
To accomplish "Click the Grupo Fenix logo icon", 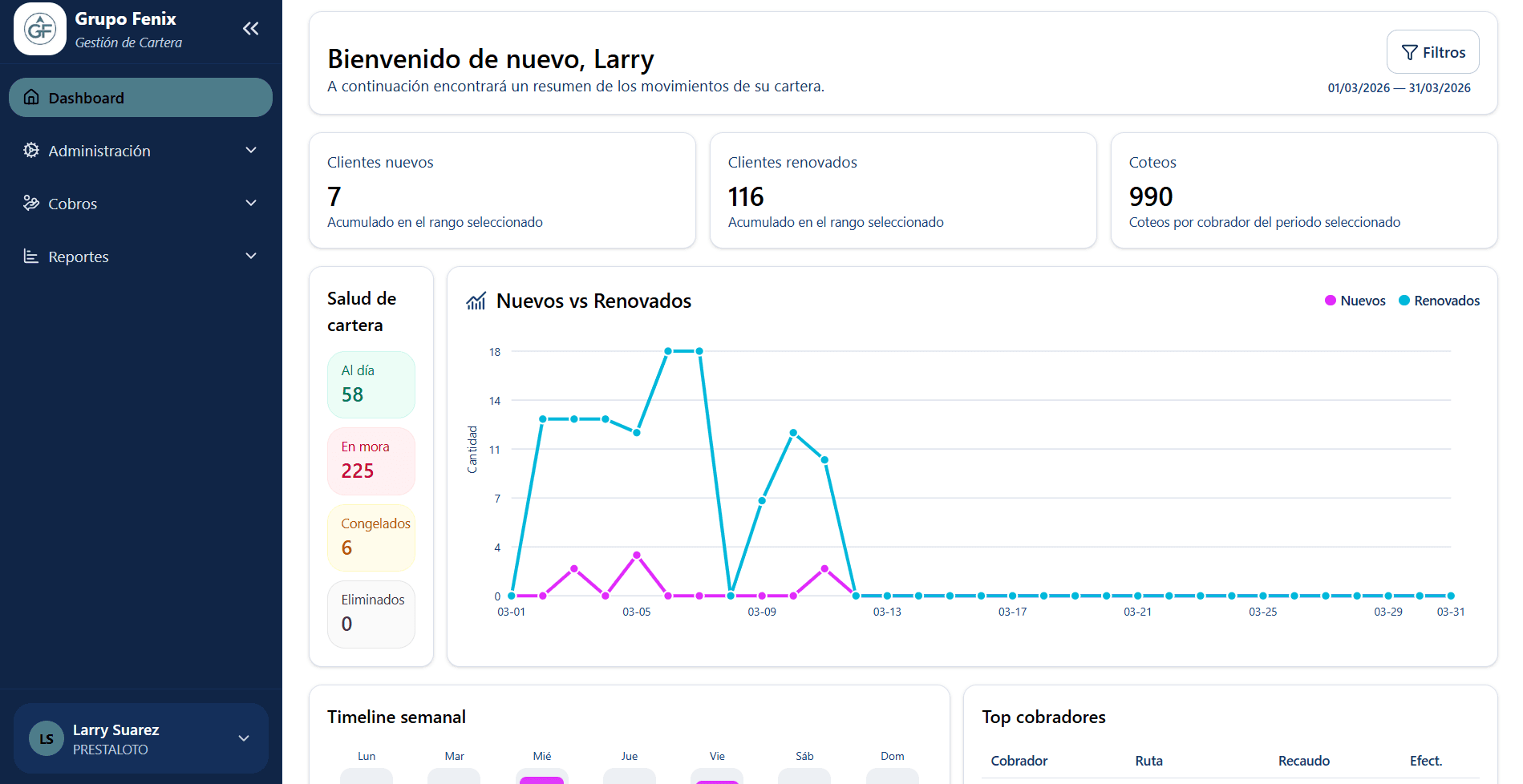I will (40, 30).
